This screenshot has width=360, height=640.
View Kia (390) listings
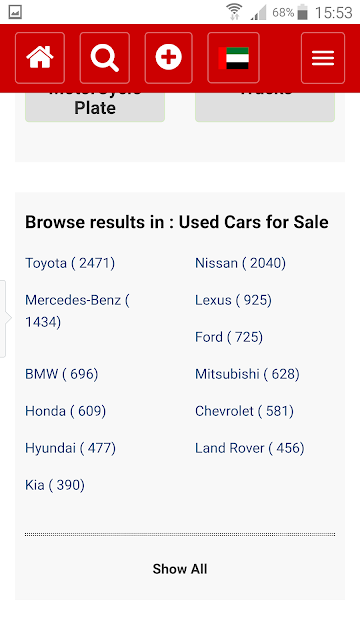click(55, 485)
